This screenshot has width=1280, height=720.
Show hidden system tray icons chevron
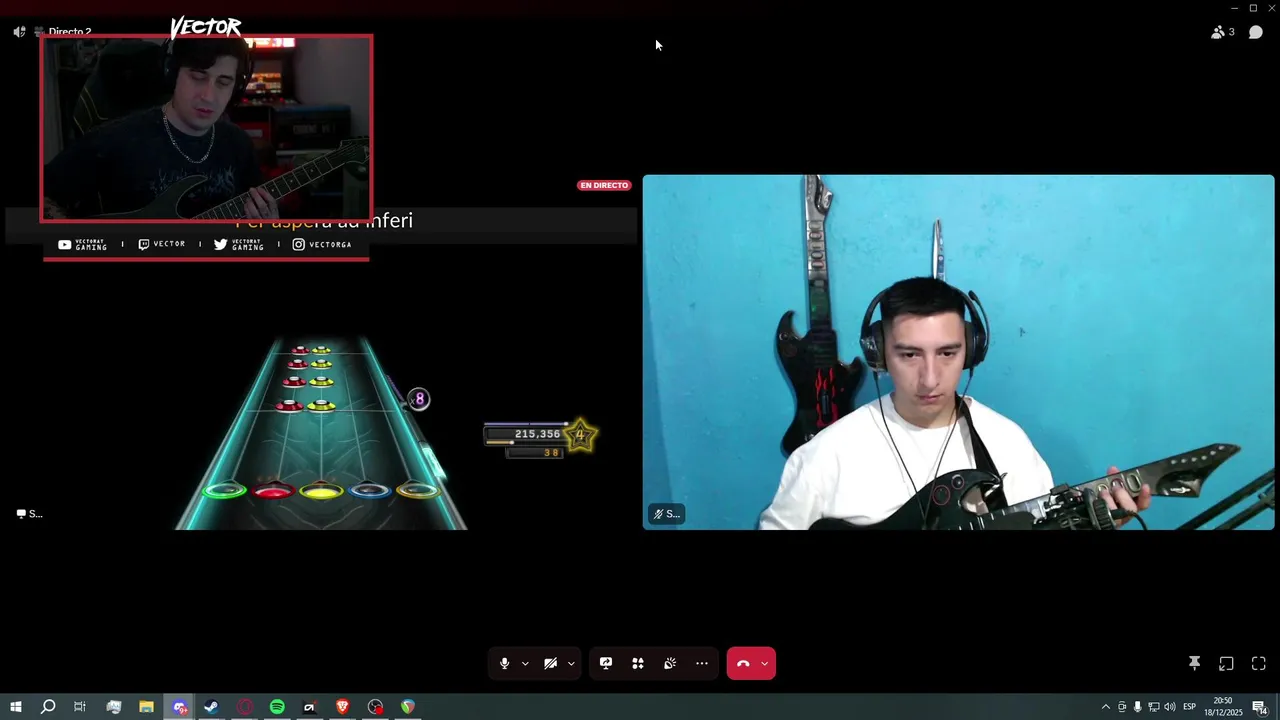pyautogui.click(x=1105, y=707)
